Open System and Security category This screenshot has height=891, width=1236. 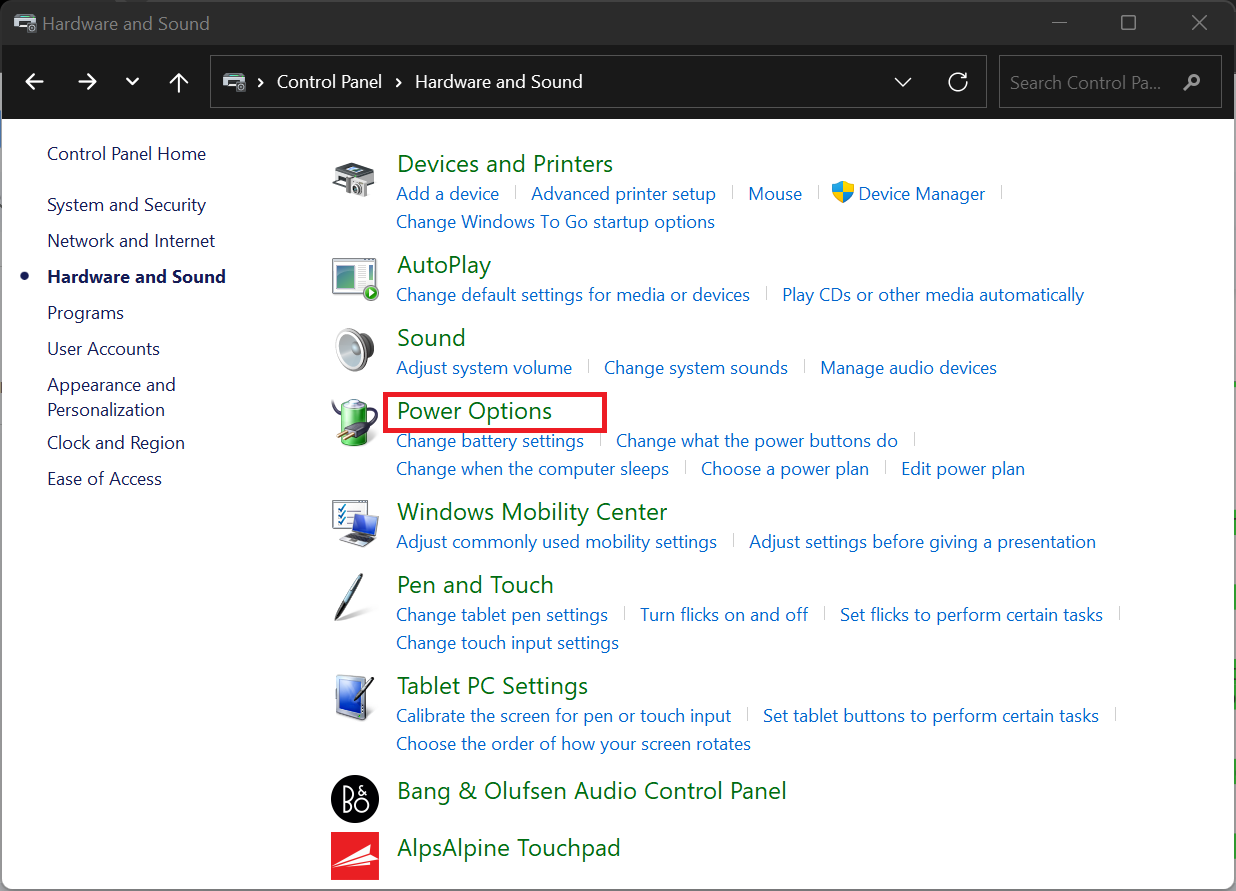[x=126, y=205]
